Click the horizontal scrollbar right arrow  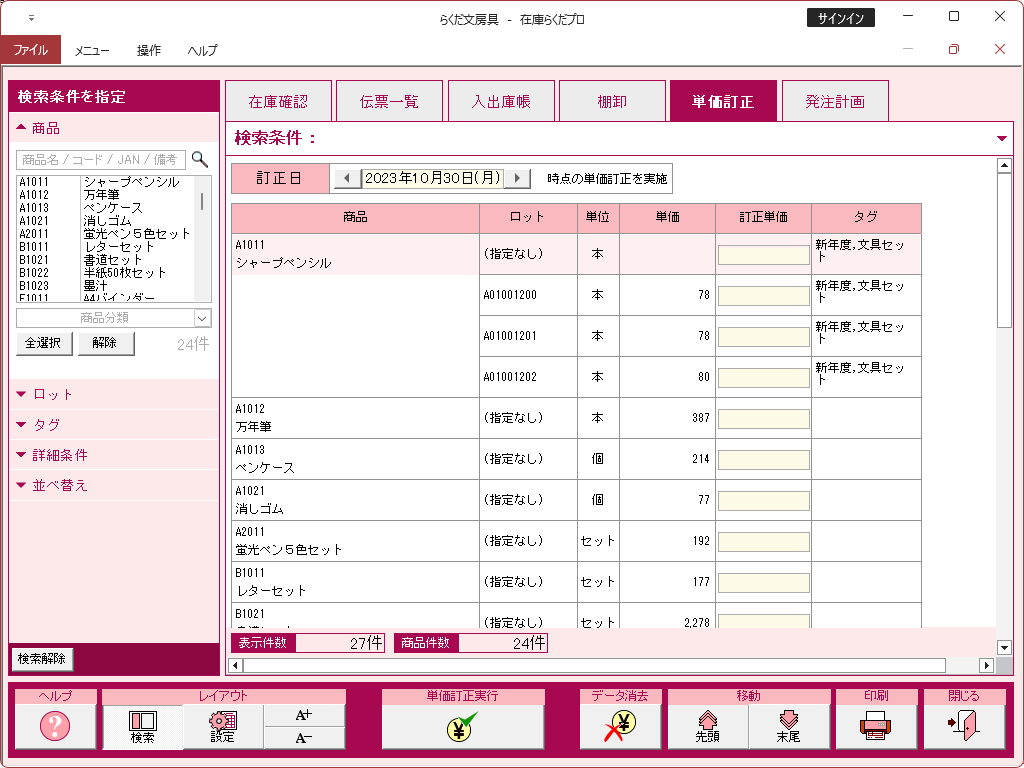[x=986, y=665]
